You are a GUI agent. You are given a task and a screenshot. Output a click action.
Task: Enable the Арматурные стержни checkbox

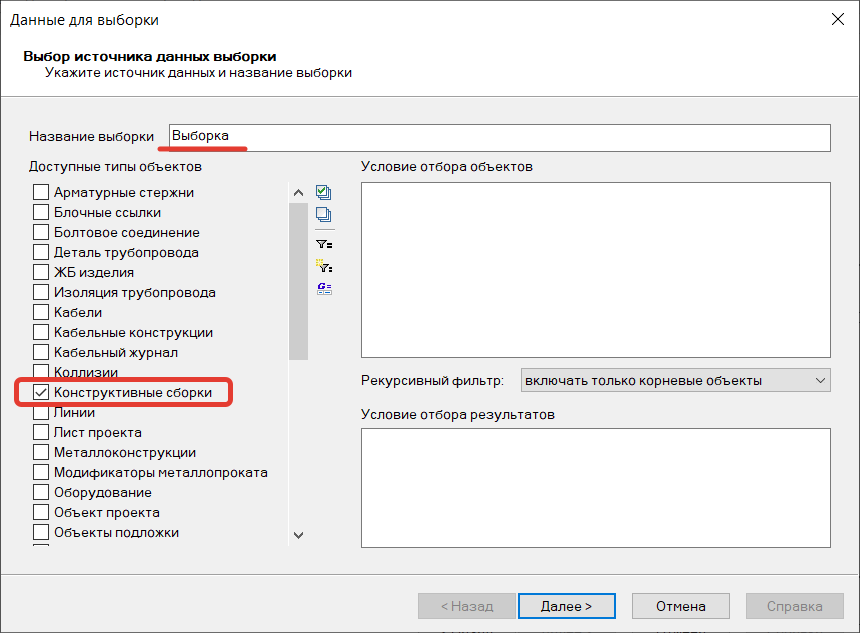click(41, 193)
